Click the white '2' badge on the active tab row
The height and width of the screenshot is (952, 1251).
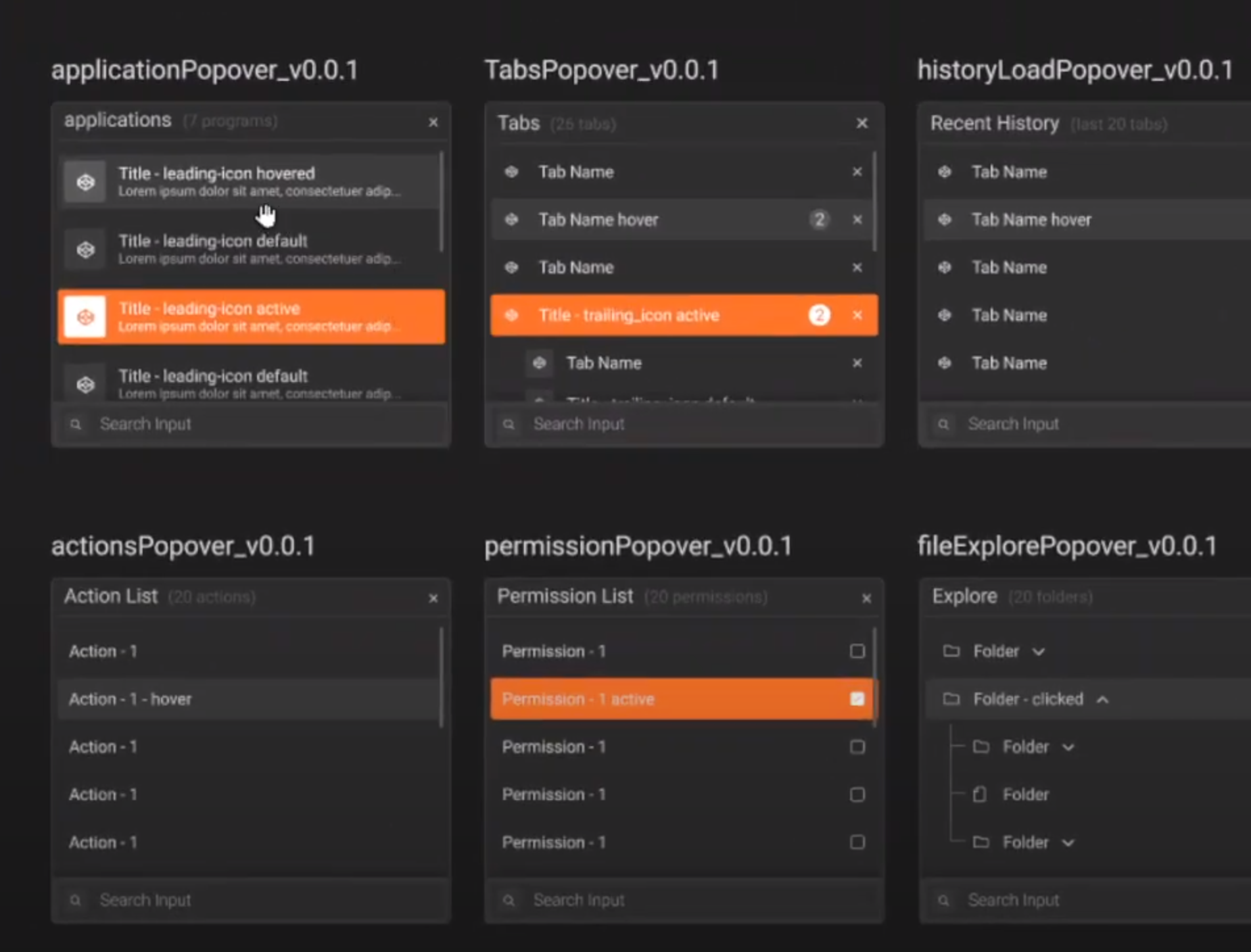pyautogui.click(x=819, y=316)
